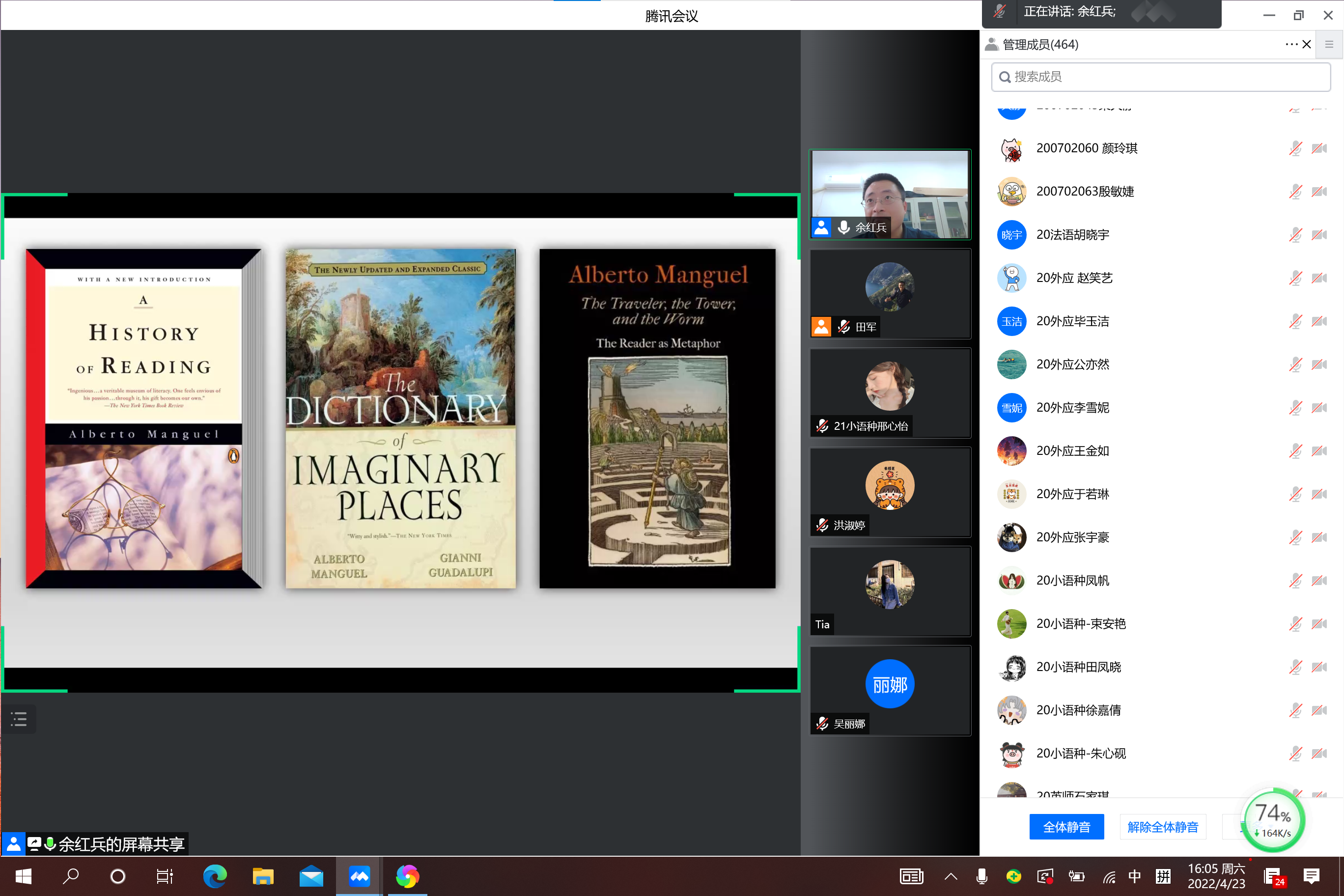Select 余红兵 video thumbnail
This screenshot has width=1344, height=896.
point(890,195)
